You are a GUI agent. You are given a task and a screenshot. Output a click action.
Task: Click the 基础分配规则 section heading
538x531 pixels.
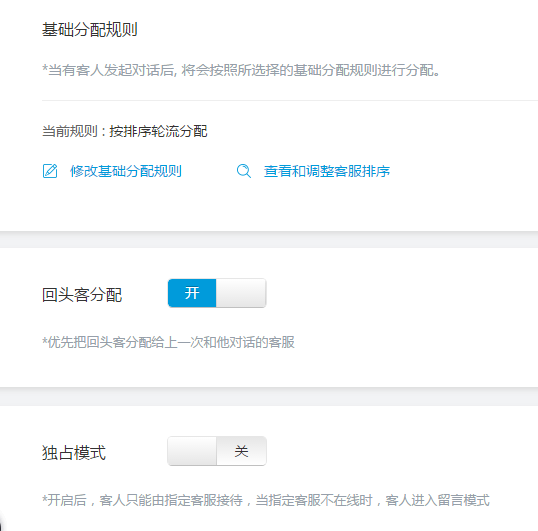click(90, 29)
